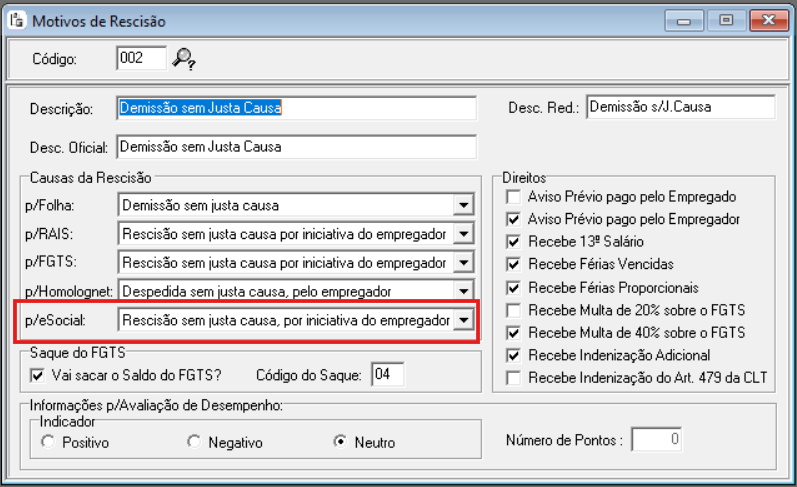This screenshot has height=487, width=797.
Task: Open the p/Folha dropdown list
Action: [x=462, y=206]
